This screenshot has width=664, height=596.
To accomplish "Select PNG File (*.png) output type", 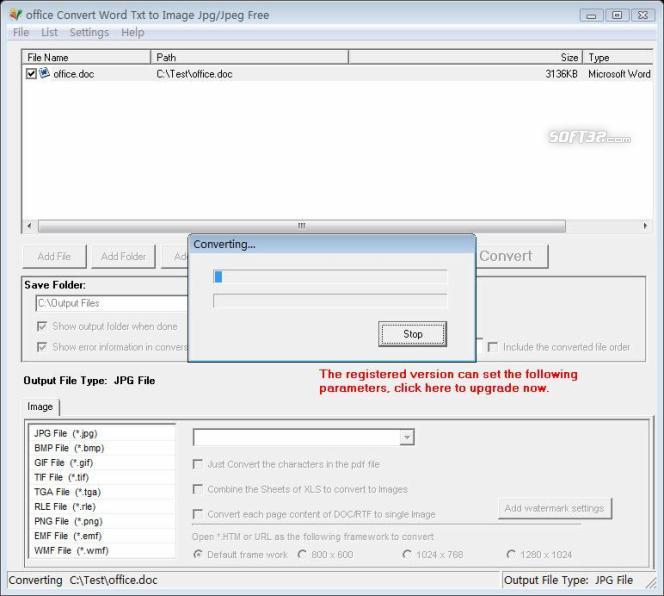I will coord(102,521).
